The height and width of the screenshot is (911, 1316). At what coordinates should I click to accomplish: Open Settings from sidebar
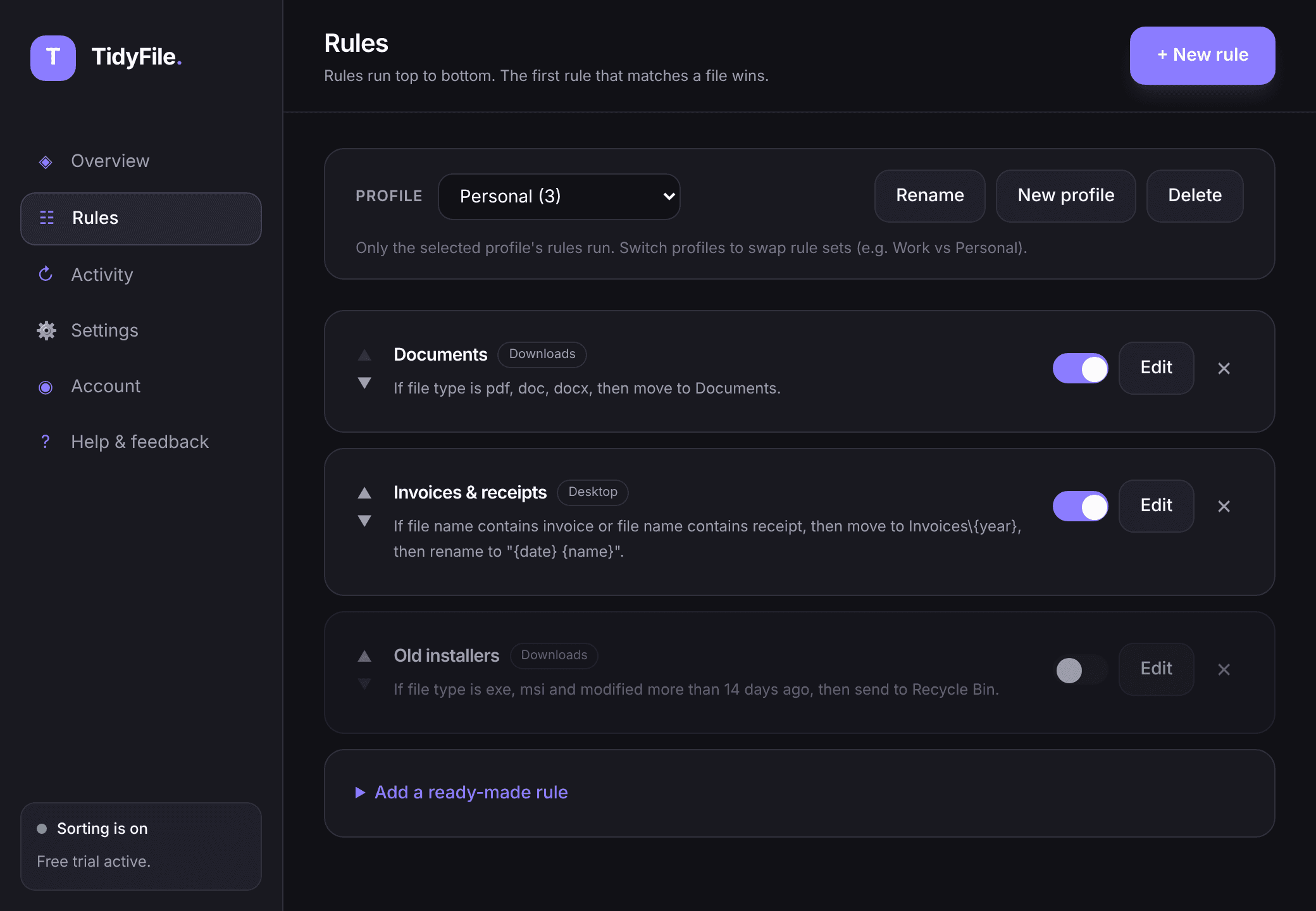(x=141, y=330)
